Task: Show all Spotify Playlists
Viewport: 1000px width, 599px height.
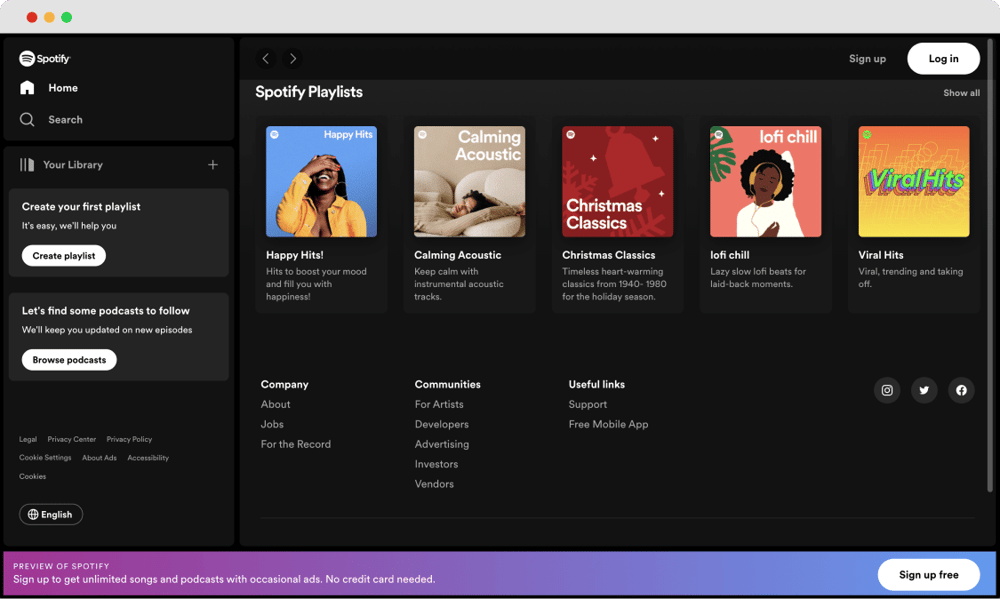Action: pyautogui.click(x=961, y=92)
